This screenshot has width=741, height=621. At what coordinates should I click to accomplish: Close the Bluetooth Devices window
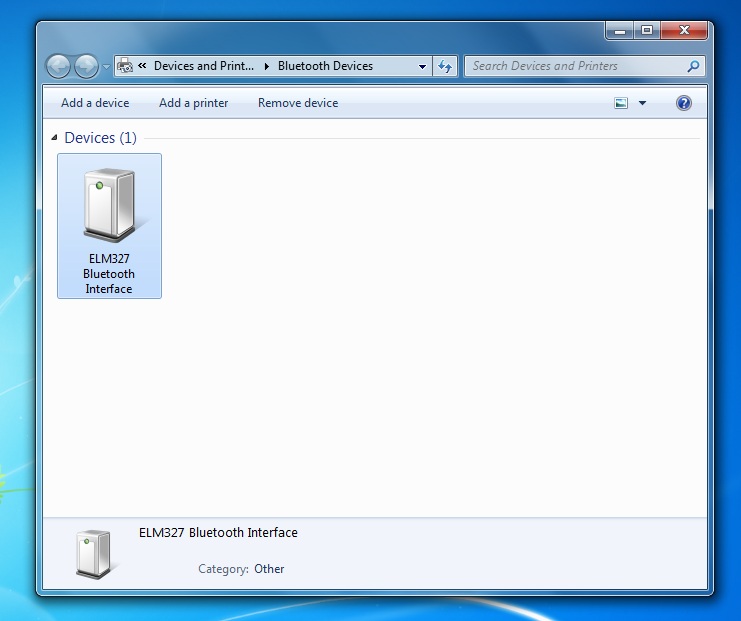pos(684,31)
